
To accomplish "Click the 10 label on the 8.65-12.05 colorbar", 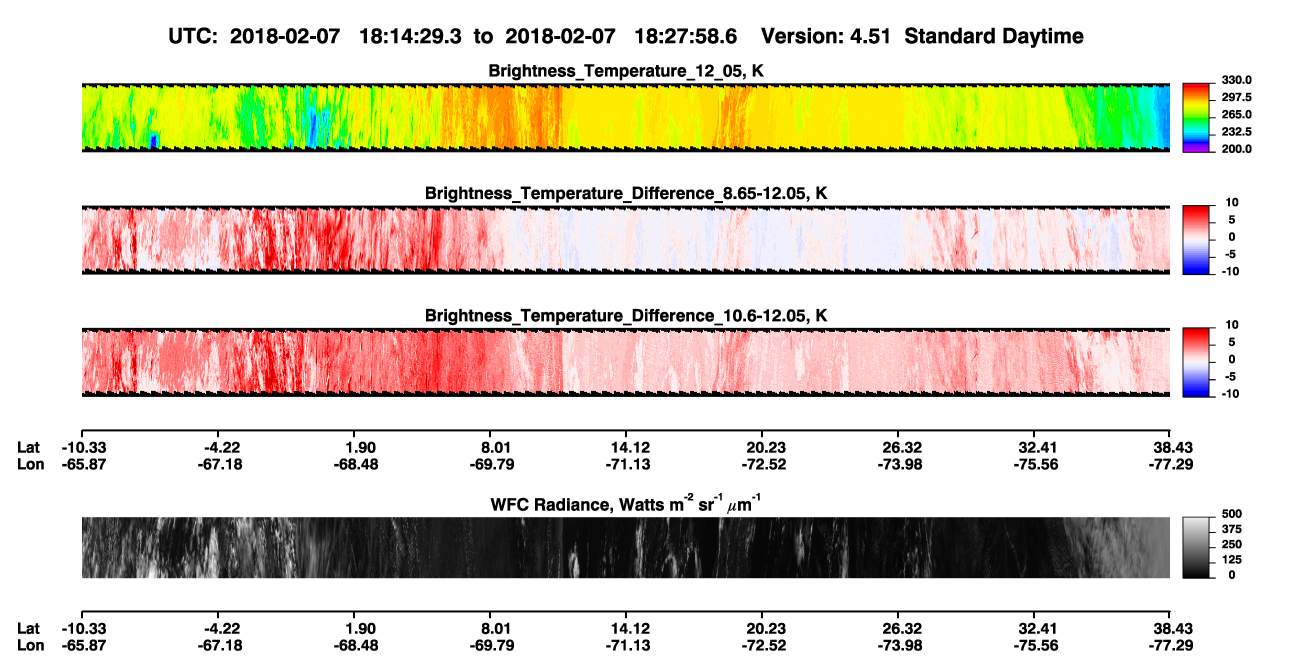I will 1231,202.
